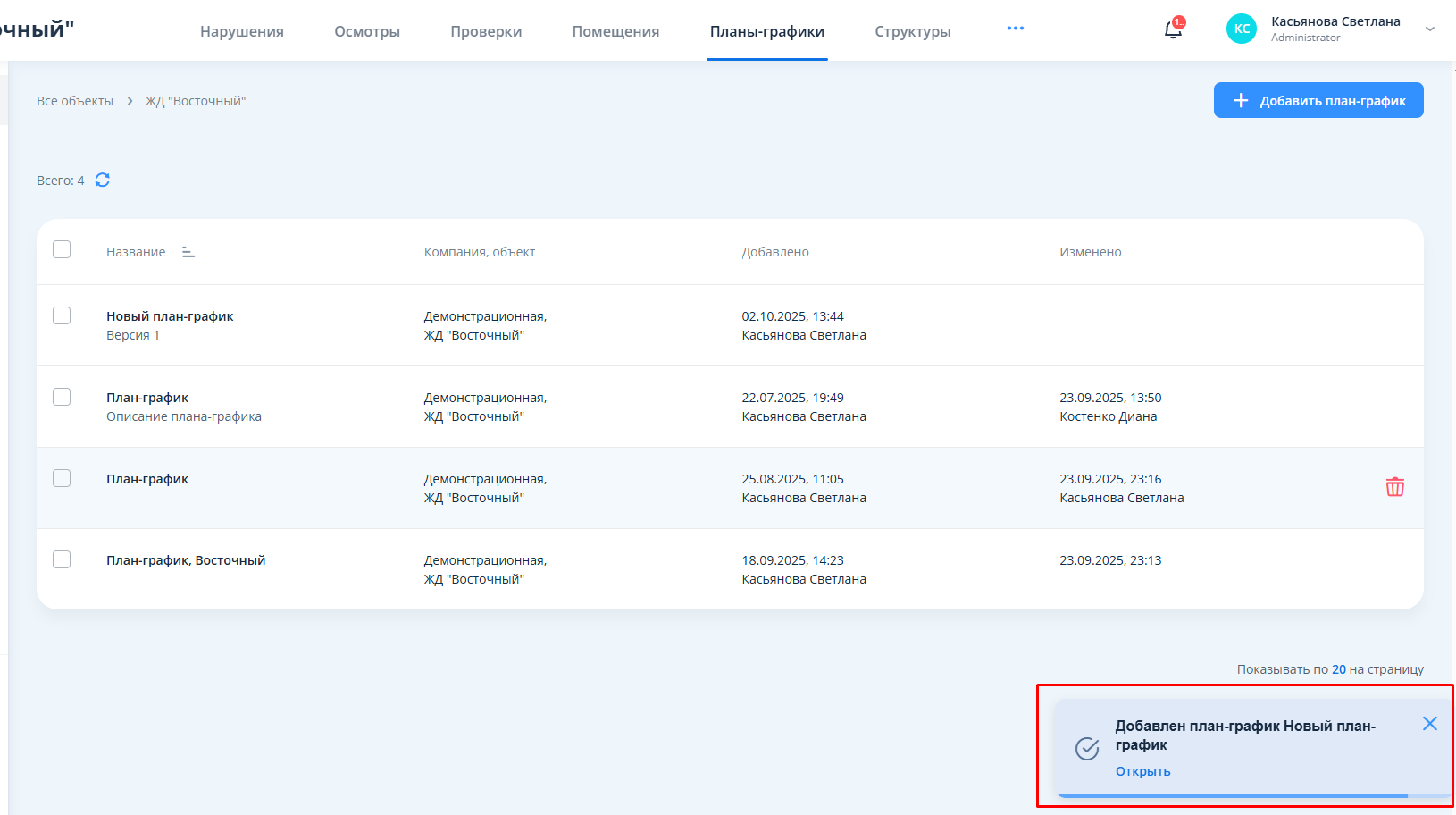Open the notifications bell icon
This screenshot has height=815, width=1456.
1173,30
